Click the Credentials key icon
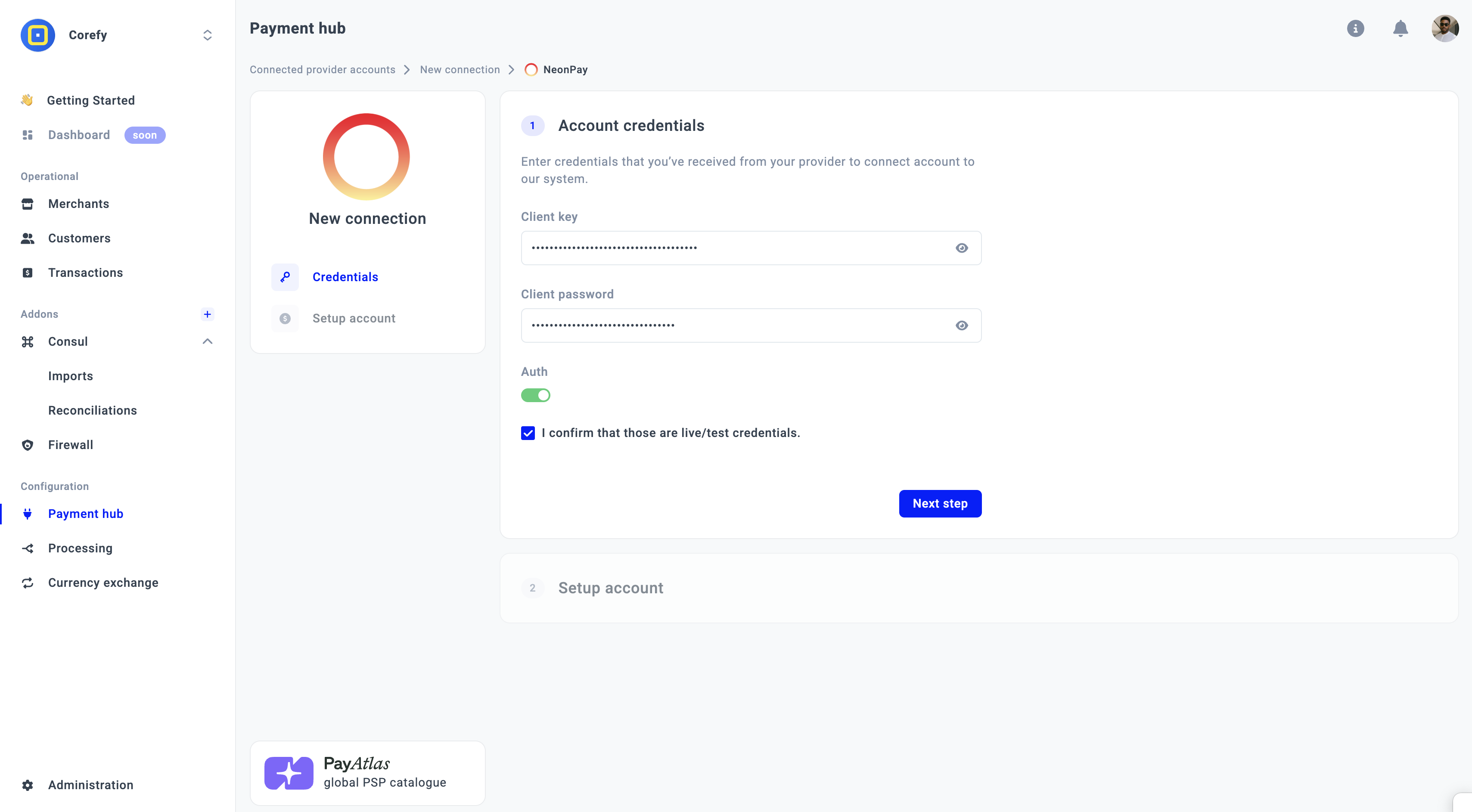Viewport: 1472px width, 812px height. click(x=285, y=277)
